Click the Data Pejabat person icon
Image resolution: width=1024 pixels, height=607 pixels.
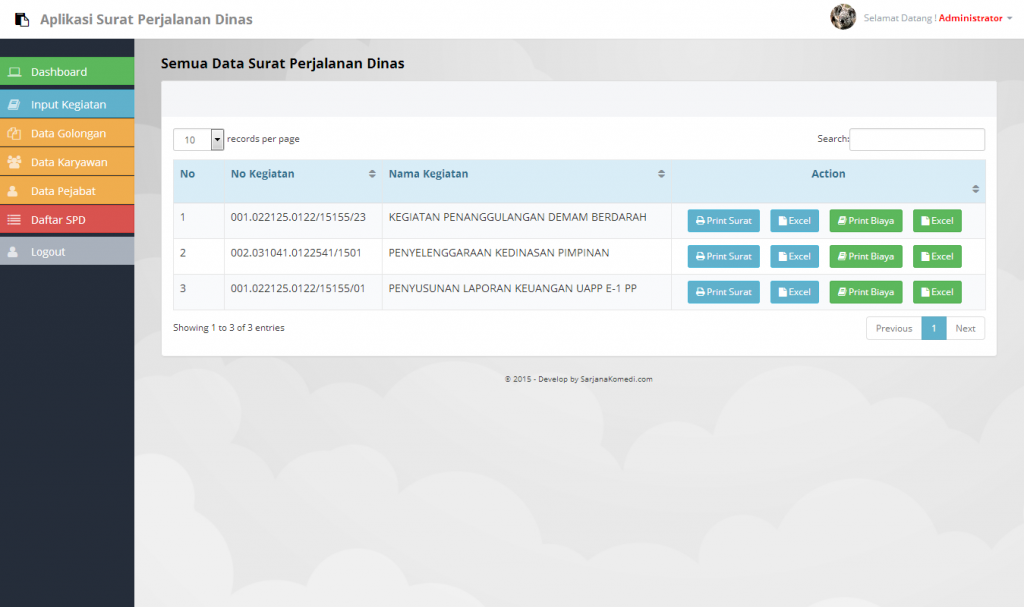point(14,191)
